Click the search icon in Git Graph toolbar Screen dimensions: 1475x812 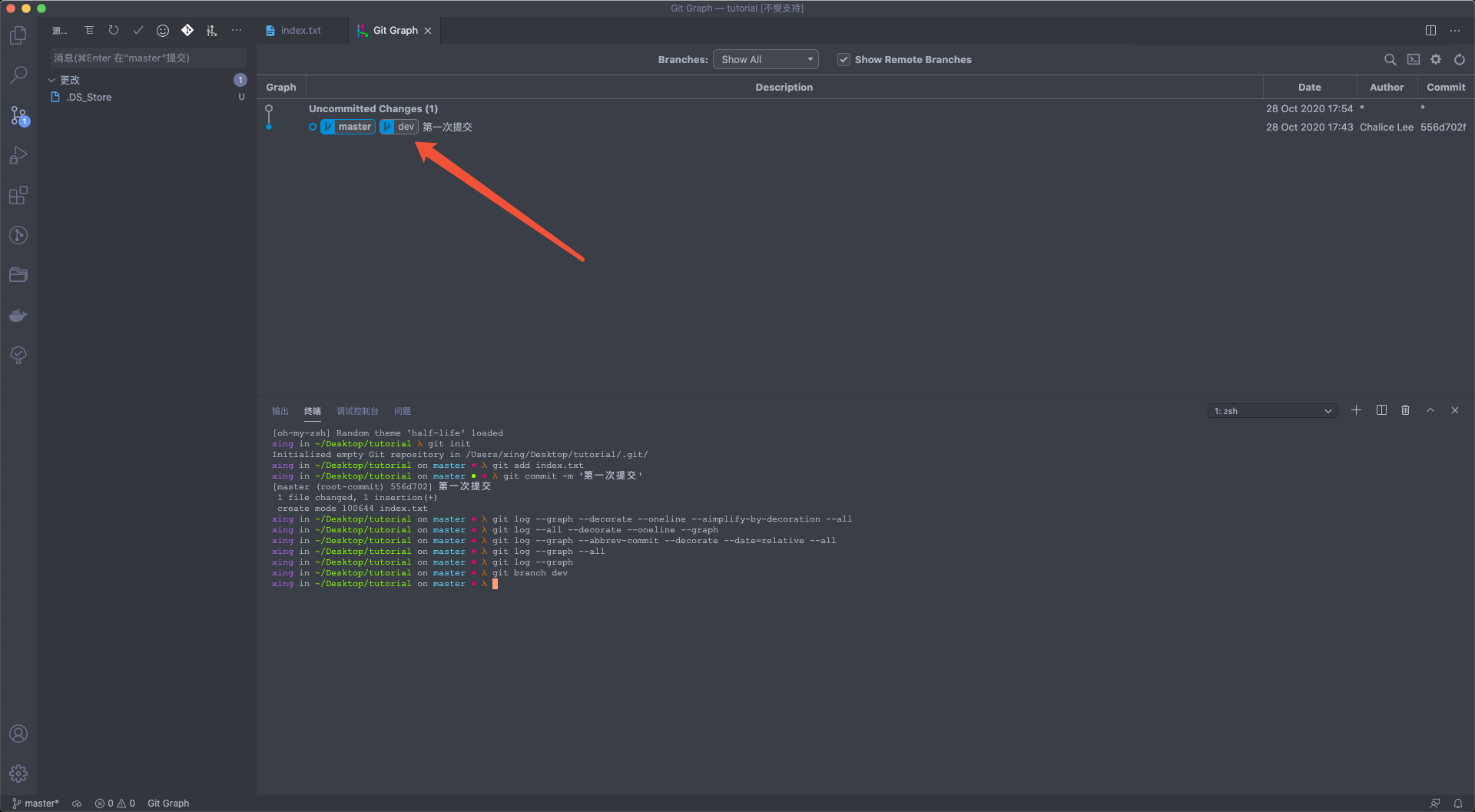pos(1390,59)
